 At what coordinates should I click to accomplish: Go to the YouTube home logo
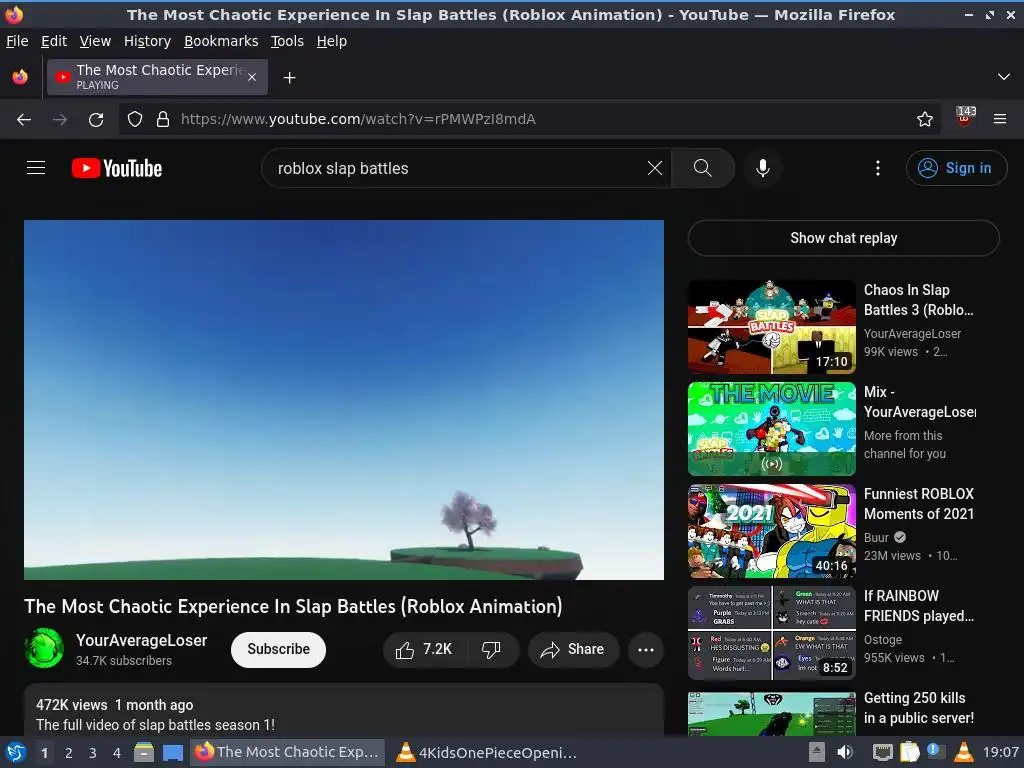click(x=117, y=168)
